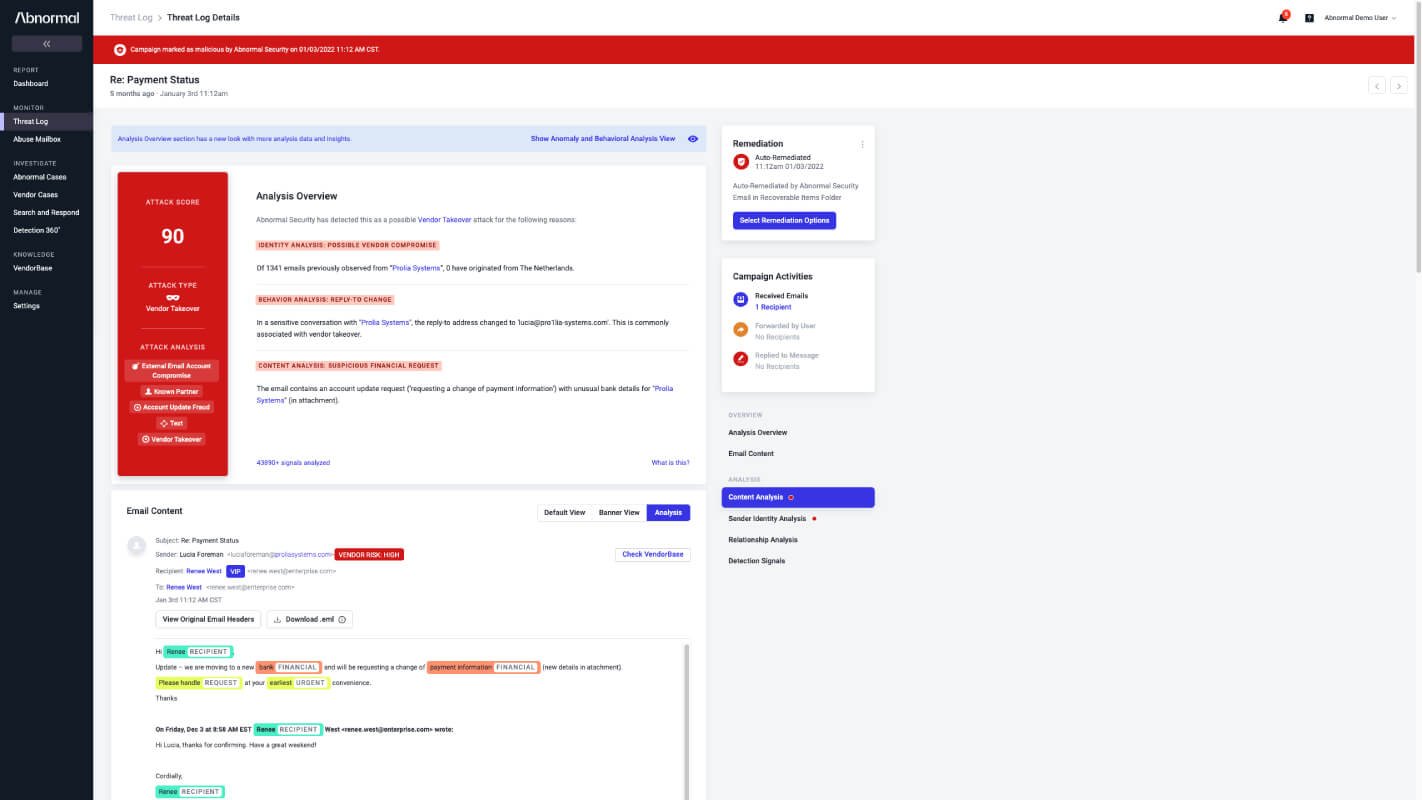The width and height of the screenshot is (1422, 800).
Task: Click the highlighted 'Please handle' REQUEST tag
Action: click(199, 683)
